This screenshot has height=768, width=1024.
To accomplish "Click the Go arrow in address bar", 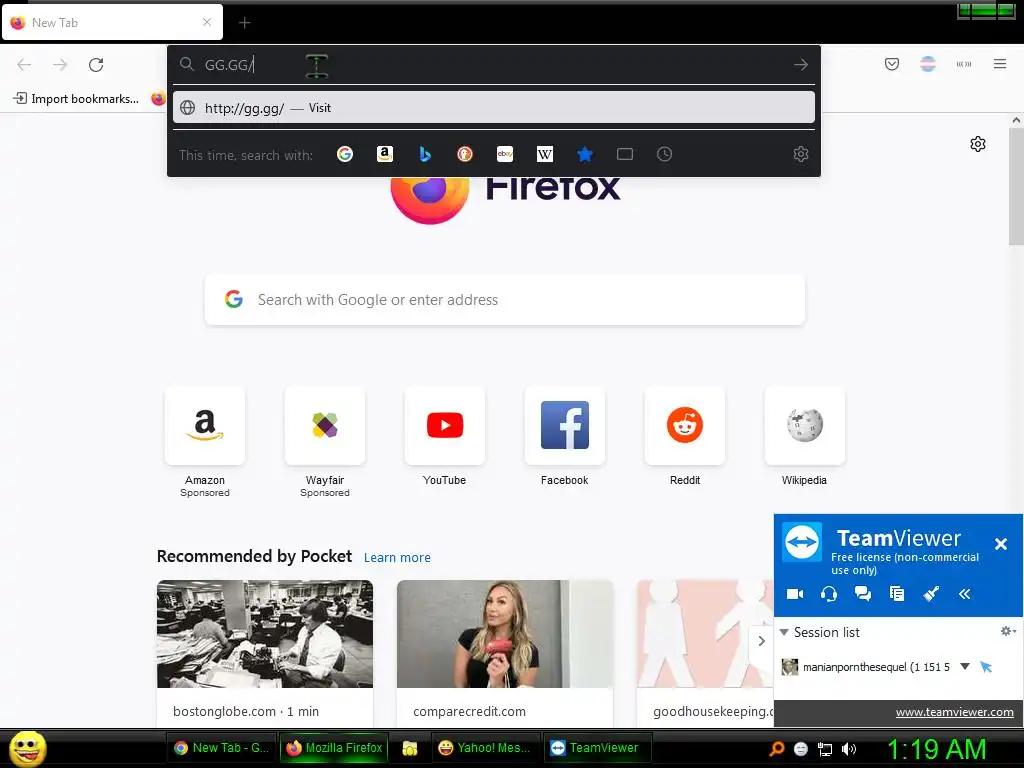I will [x=801, y=65].
